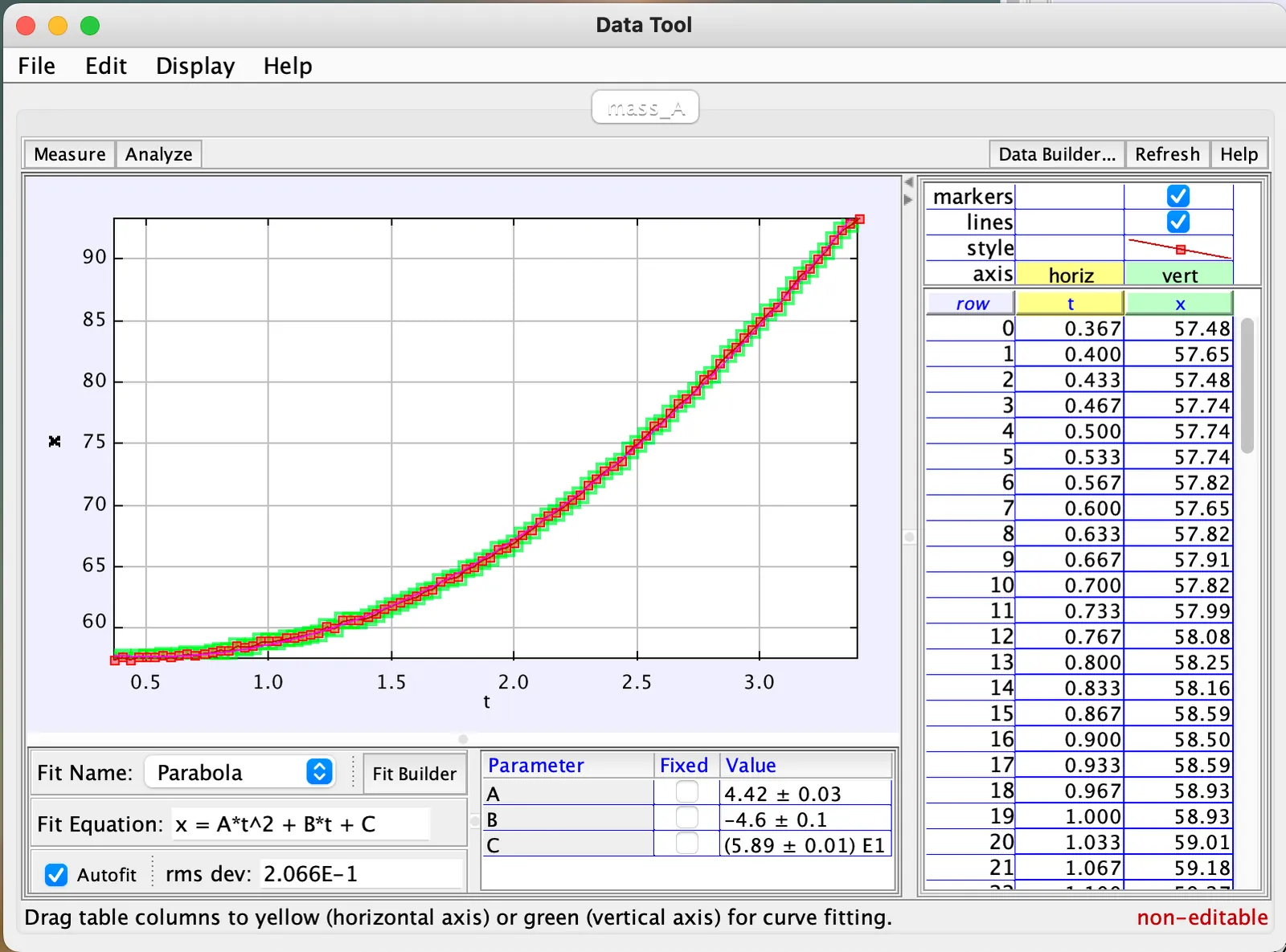1286x952 pixels.
Task: Click the Value column header
Action: click(x=806, y=766)
